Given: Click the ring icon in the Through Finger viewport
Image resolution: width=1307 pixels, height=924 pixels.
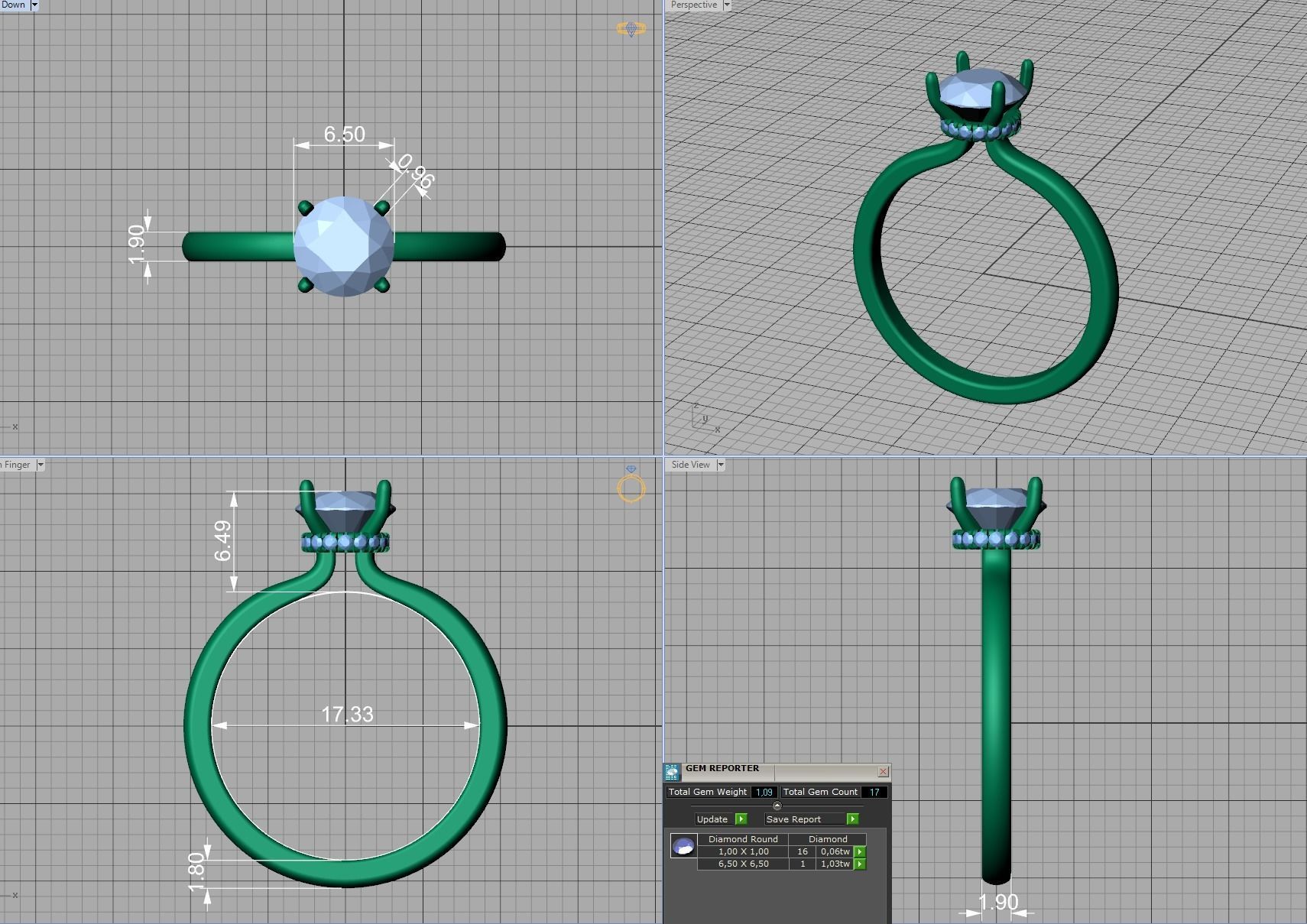Looking at the screenshot, I should pyautogui.click(x=631, y=485).
